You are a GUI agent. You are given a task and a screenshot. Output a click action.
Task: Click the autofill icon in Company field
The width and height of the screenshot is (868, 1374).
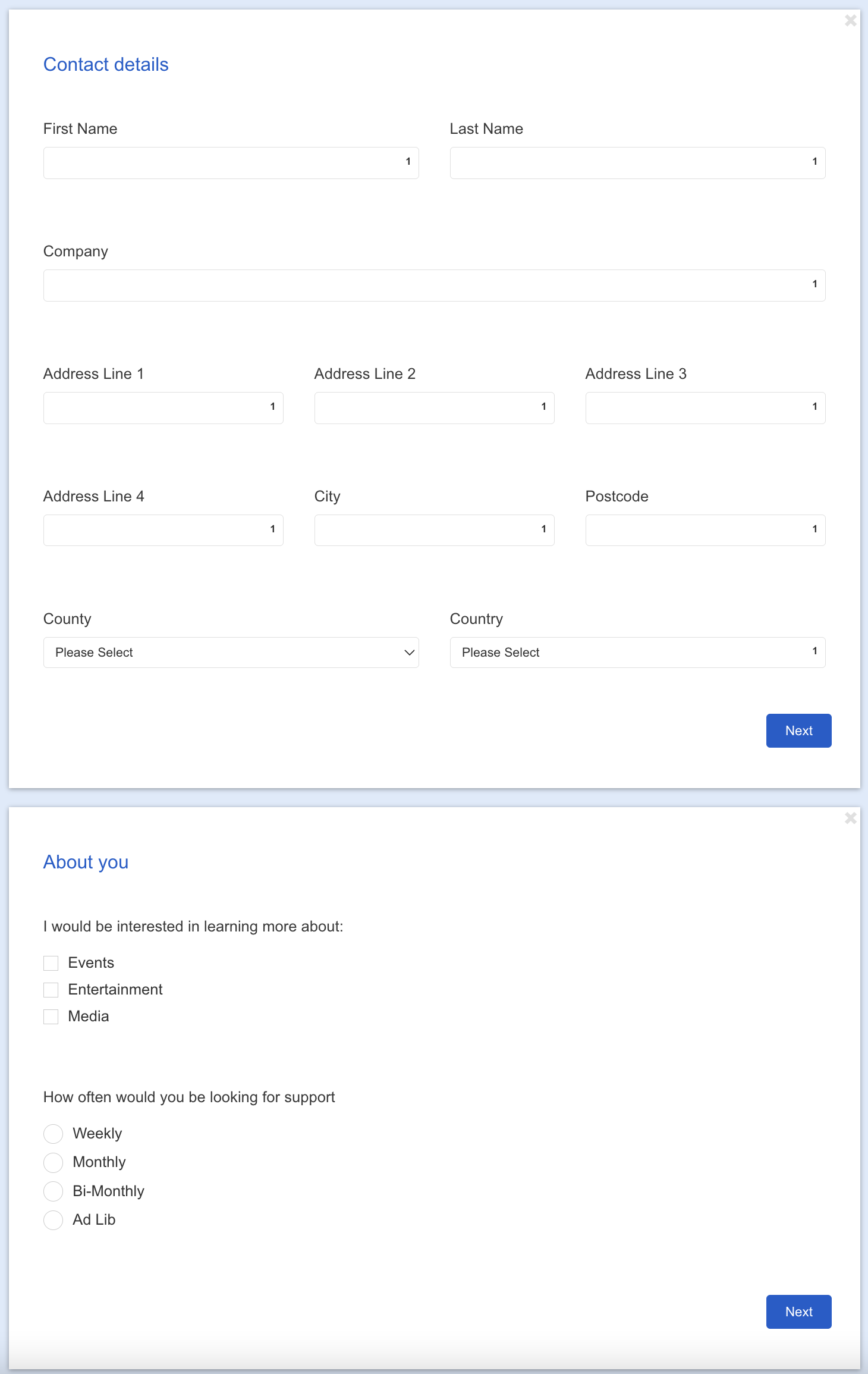point(814,284)
